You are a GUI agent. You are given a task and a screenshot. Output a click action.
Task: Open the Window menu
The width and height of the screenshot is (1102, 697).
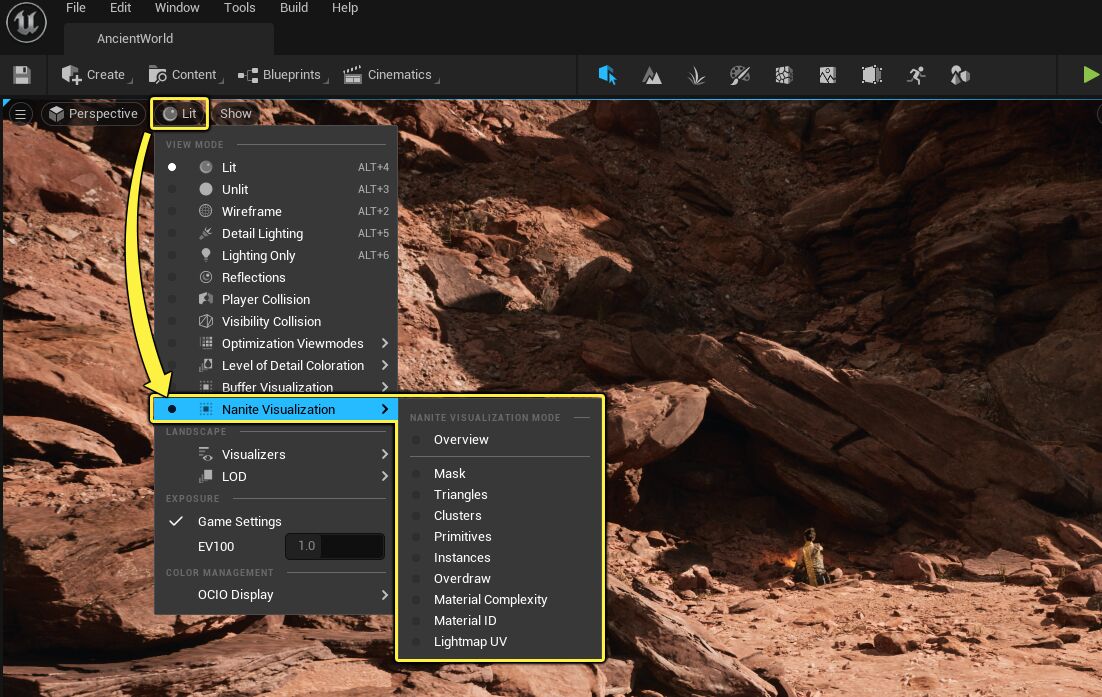point(177,8)
